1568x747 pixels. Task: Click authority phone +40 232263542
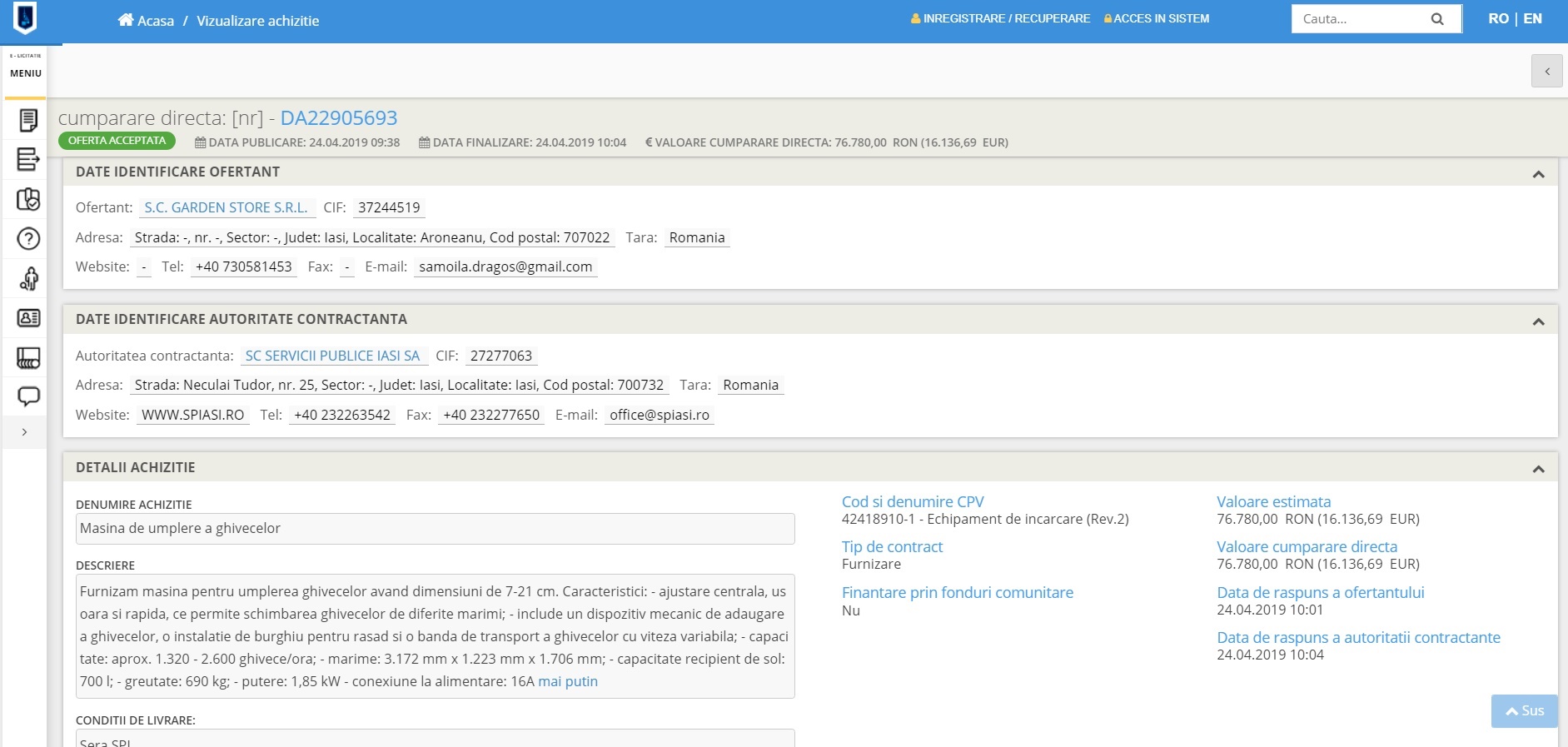[x=342, y=415]
